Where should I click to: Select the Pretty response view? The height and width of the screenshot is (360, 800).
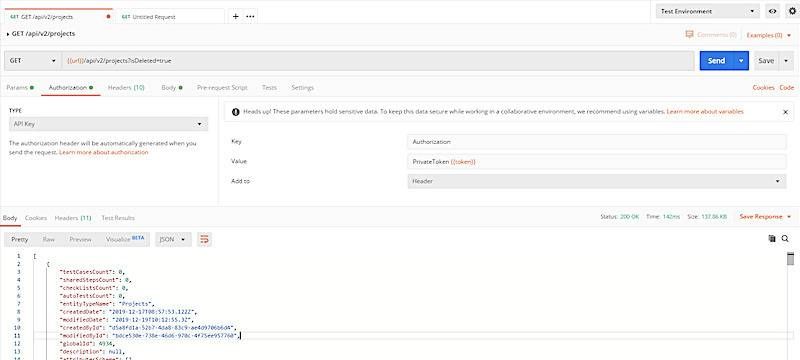pyautogui.click(x=19, y=239)
